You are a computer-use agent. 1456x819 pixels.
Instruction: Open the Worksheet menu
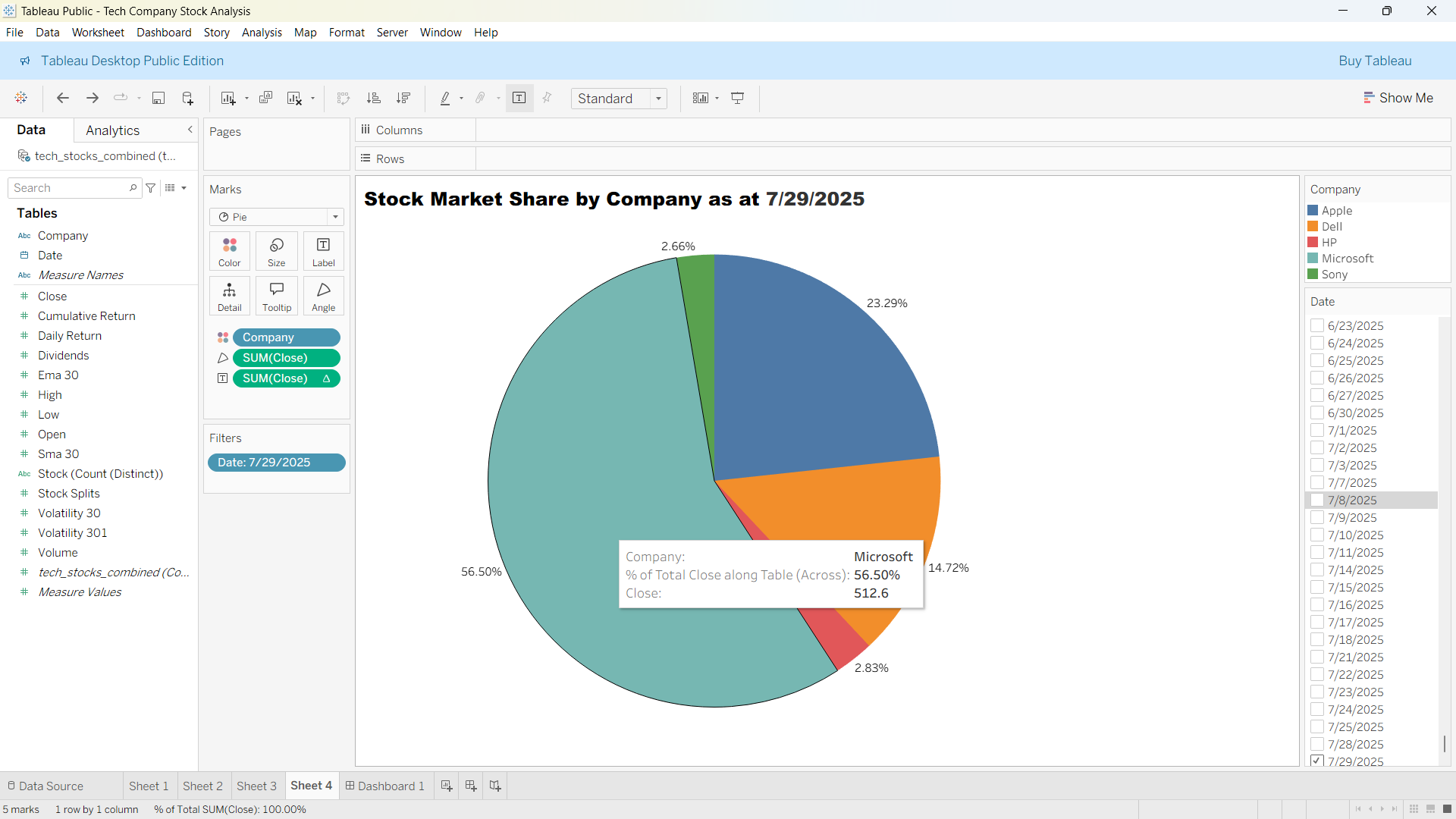point(98,32)
